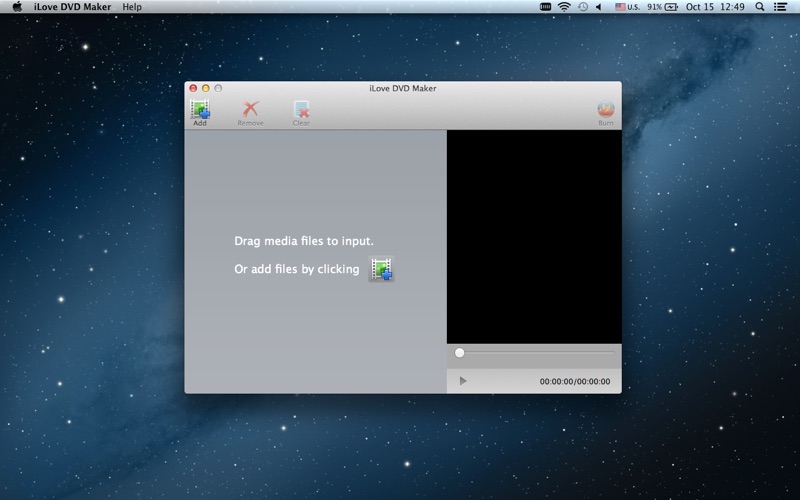Click the preview seek slider knob
Image resolution: width=800 pixels, height=500 pixels.
point(459,353)
